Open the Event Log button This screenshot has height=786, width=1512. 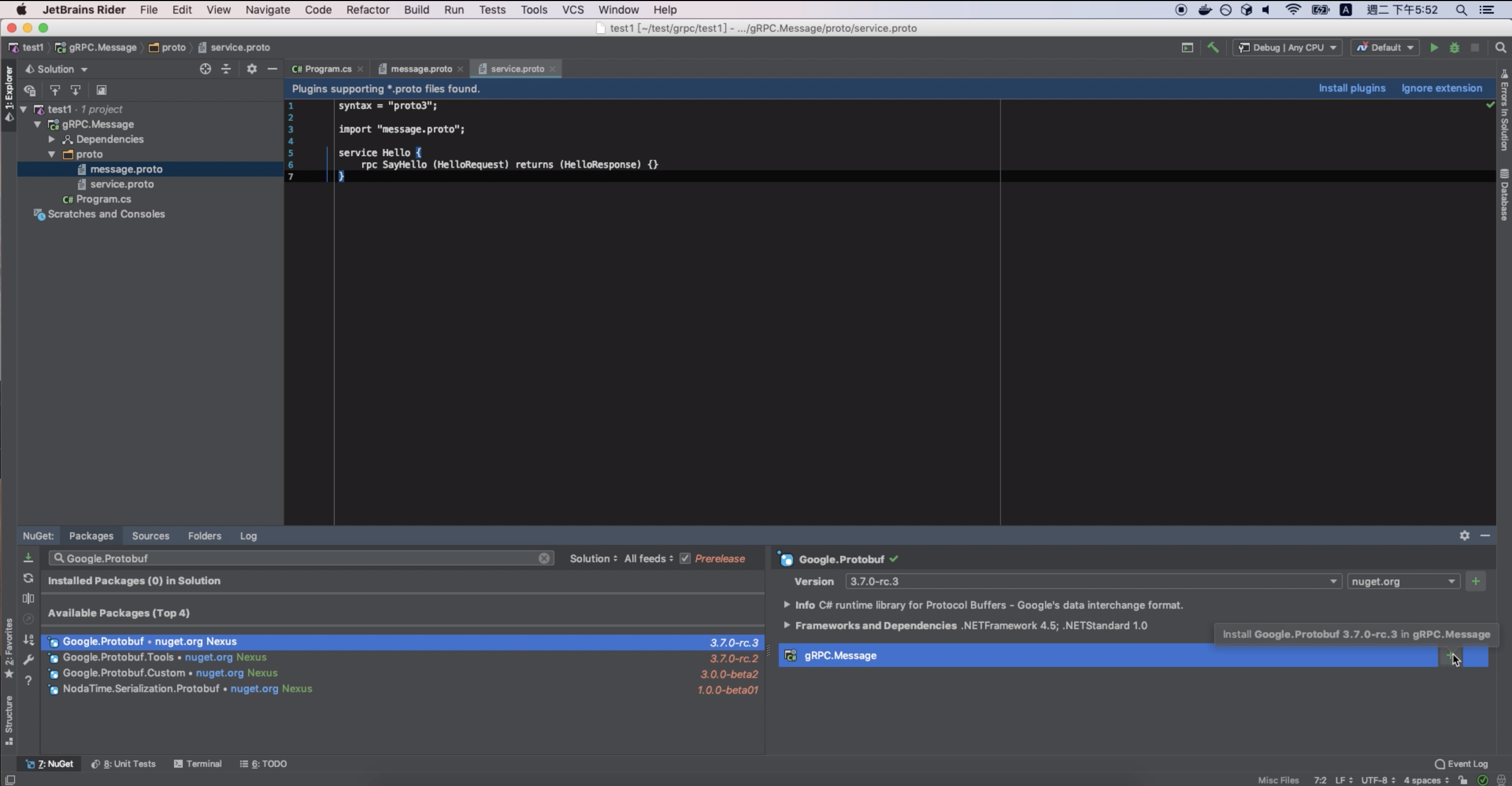(1461, 764)
